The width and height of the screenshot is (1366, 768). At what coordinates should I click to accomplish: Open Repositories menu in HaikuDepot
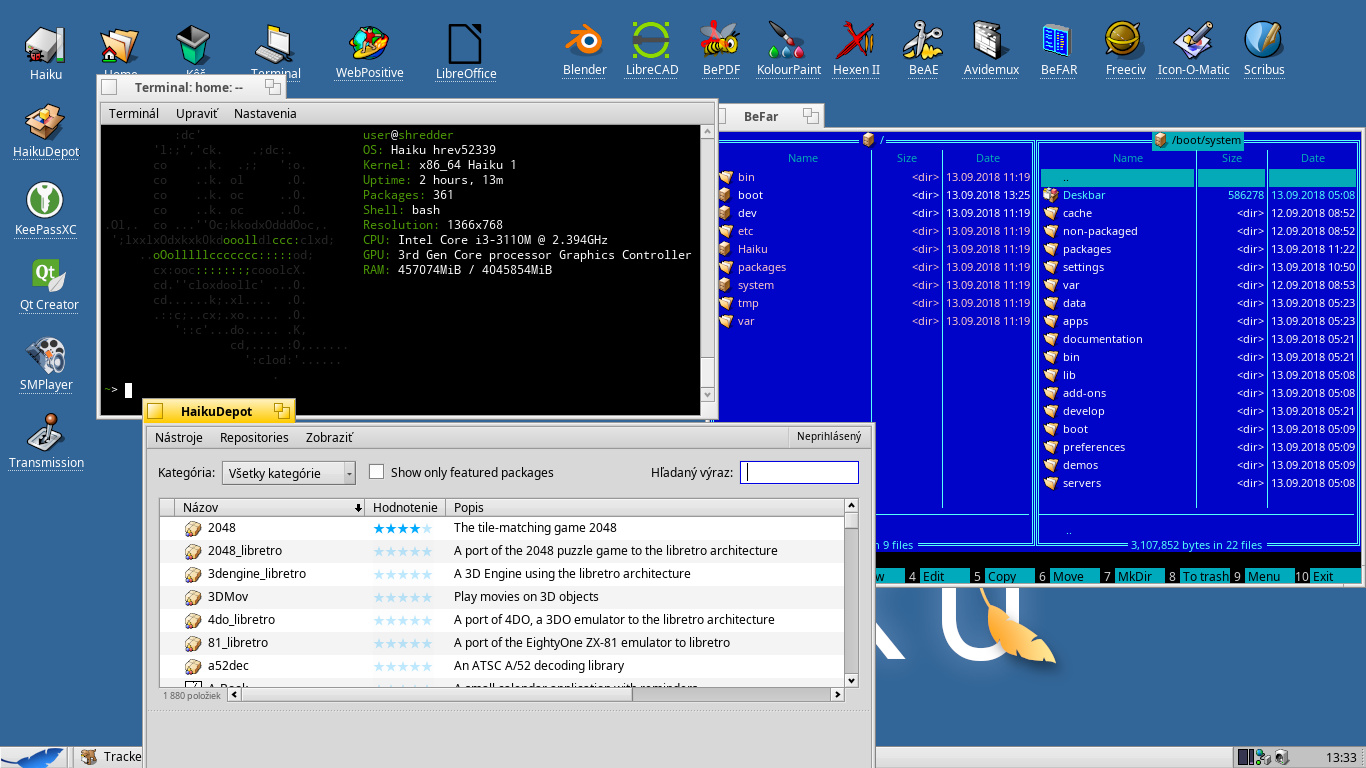[254, 438]
